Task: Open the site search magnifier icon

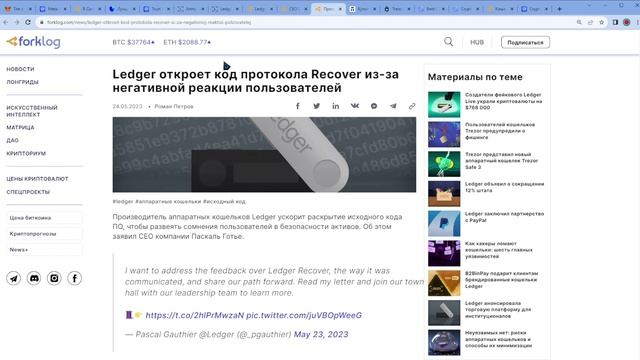Action: 448,42
